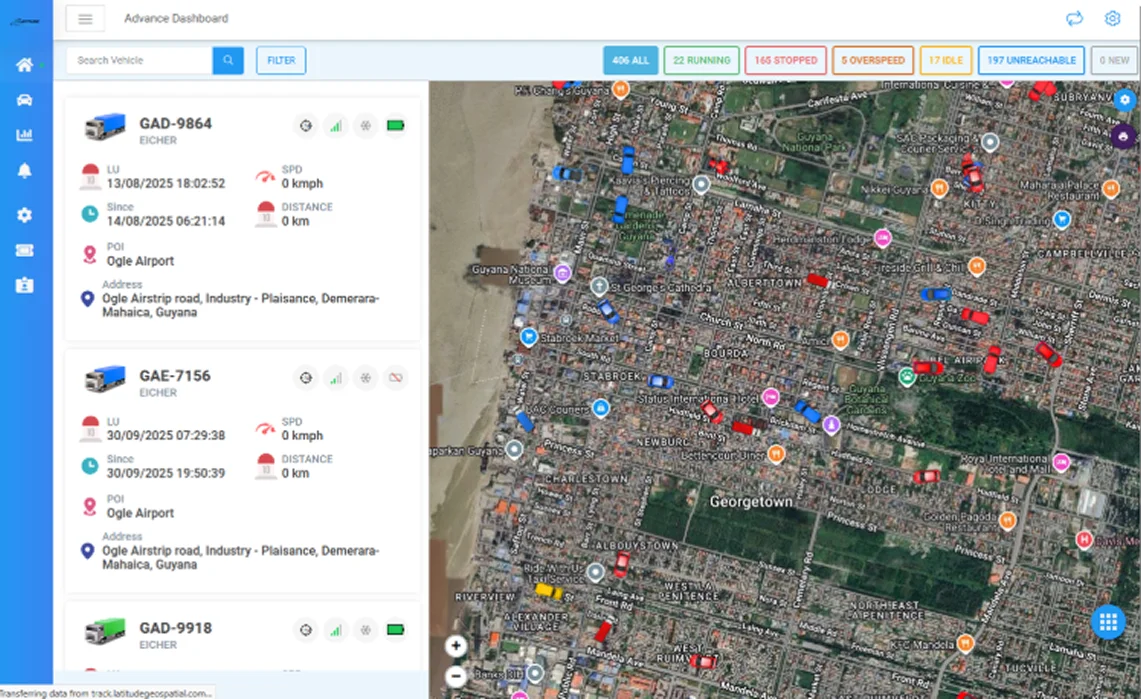
Task: Check GAD-9864 battery status icon
Action: point(396,125)
